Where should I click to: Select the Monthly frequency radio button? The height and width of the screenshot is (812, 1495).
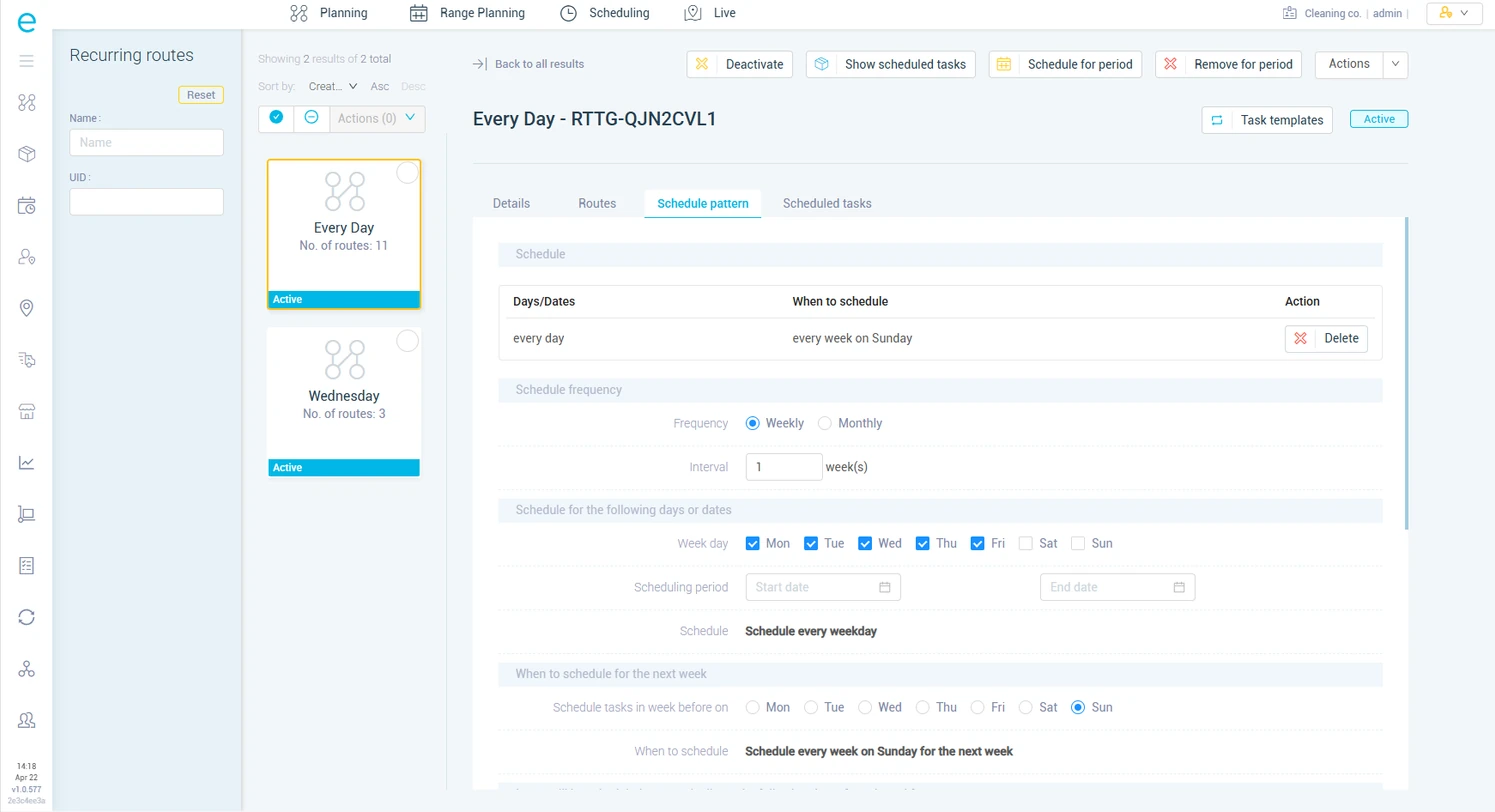click(825, 423)
